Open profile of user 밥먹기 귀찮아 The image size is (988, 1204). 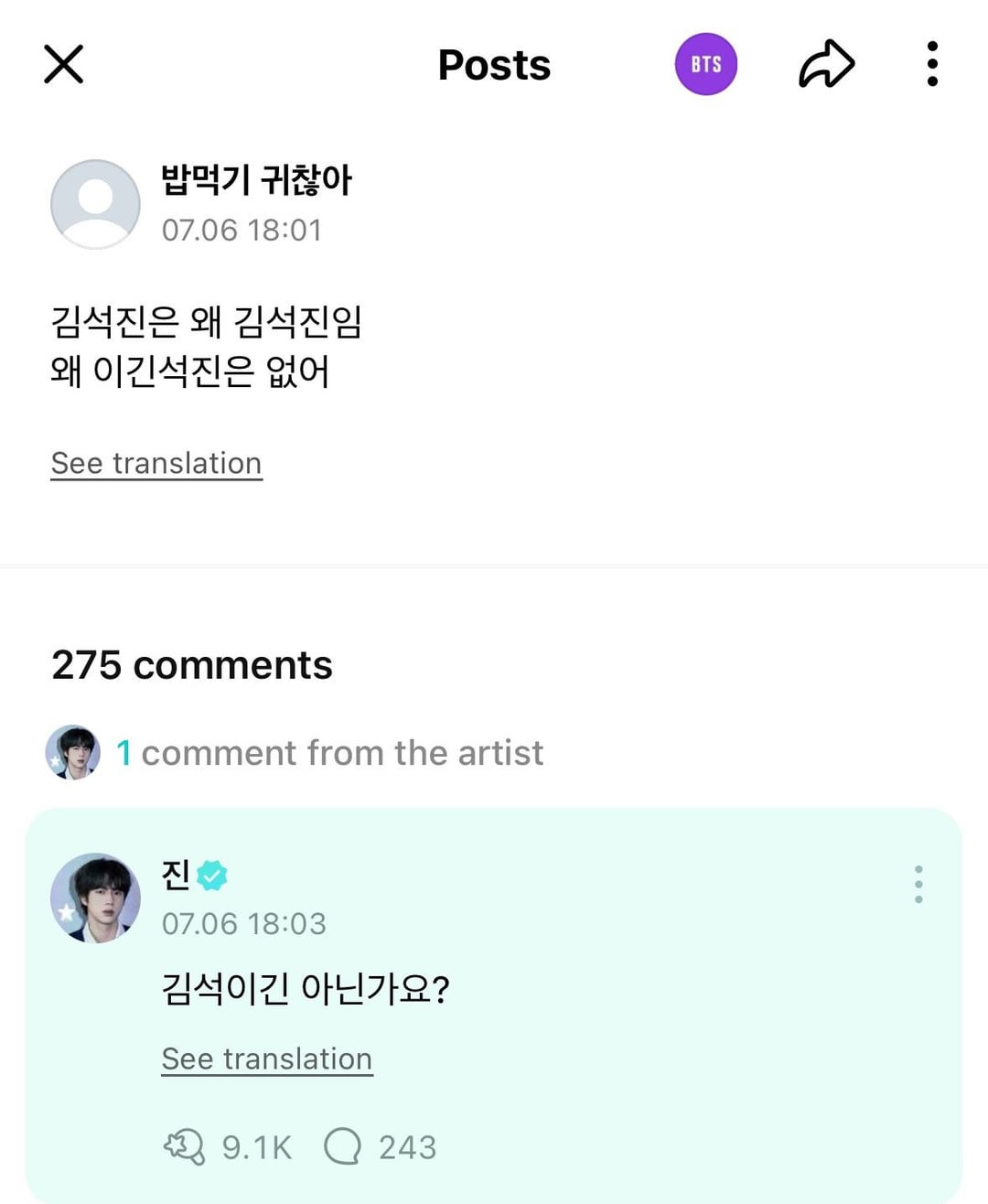pos(256,179)
